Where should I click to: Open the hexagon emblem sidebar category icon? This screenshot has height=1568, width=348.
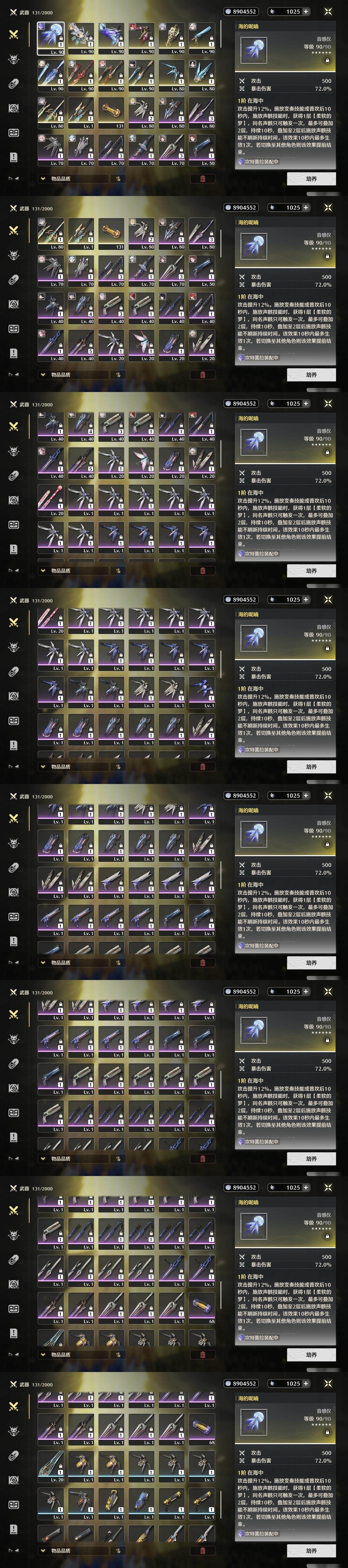(x=13, y=108)
